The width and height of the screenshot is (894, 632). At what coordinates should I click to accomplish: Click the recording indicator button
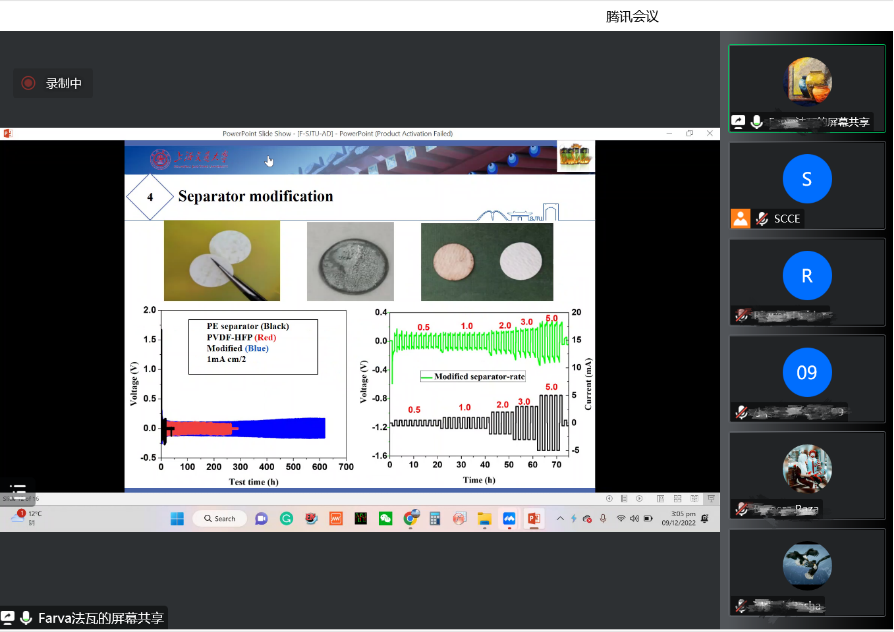click(x=53, y=84)
